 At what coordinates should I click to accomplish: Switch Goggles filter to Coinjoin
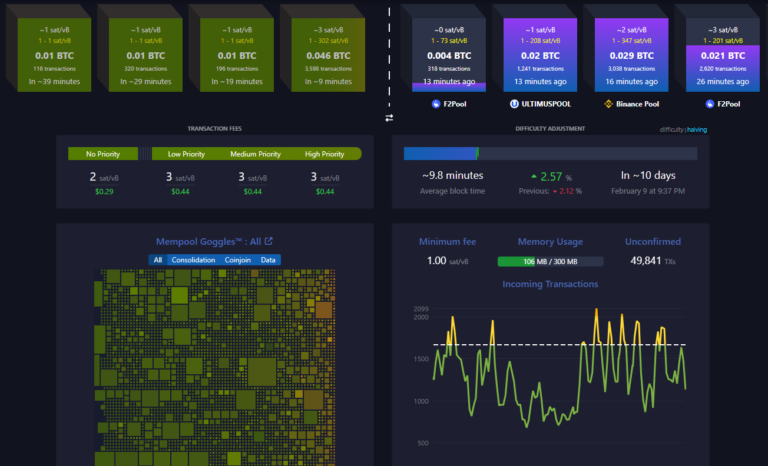pyautogui.click(x=238, y=260)
